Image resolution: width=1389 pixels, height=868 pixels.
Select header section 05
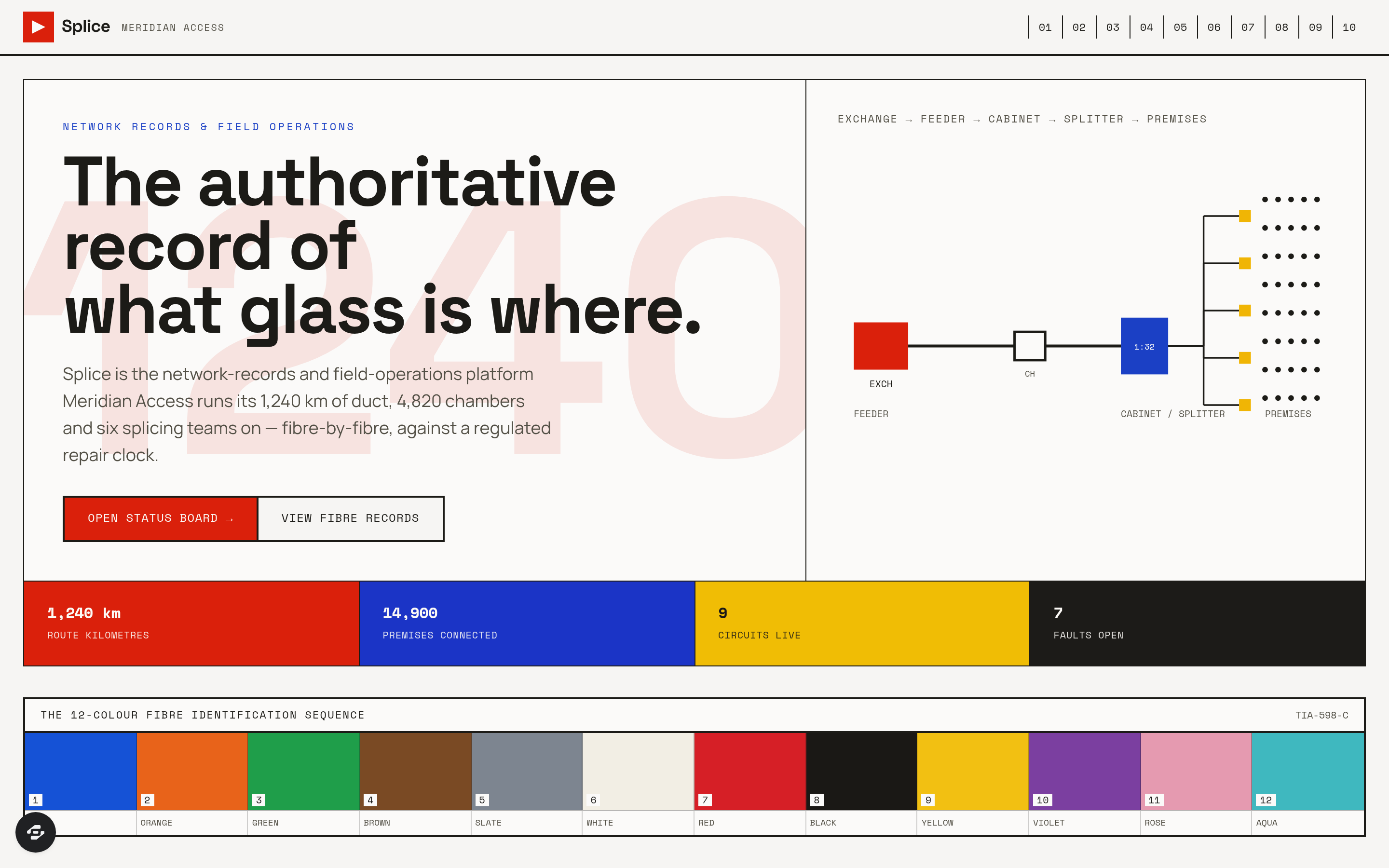[1180, 27]
